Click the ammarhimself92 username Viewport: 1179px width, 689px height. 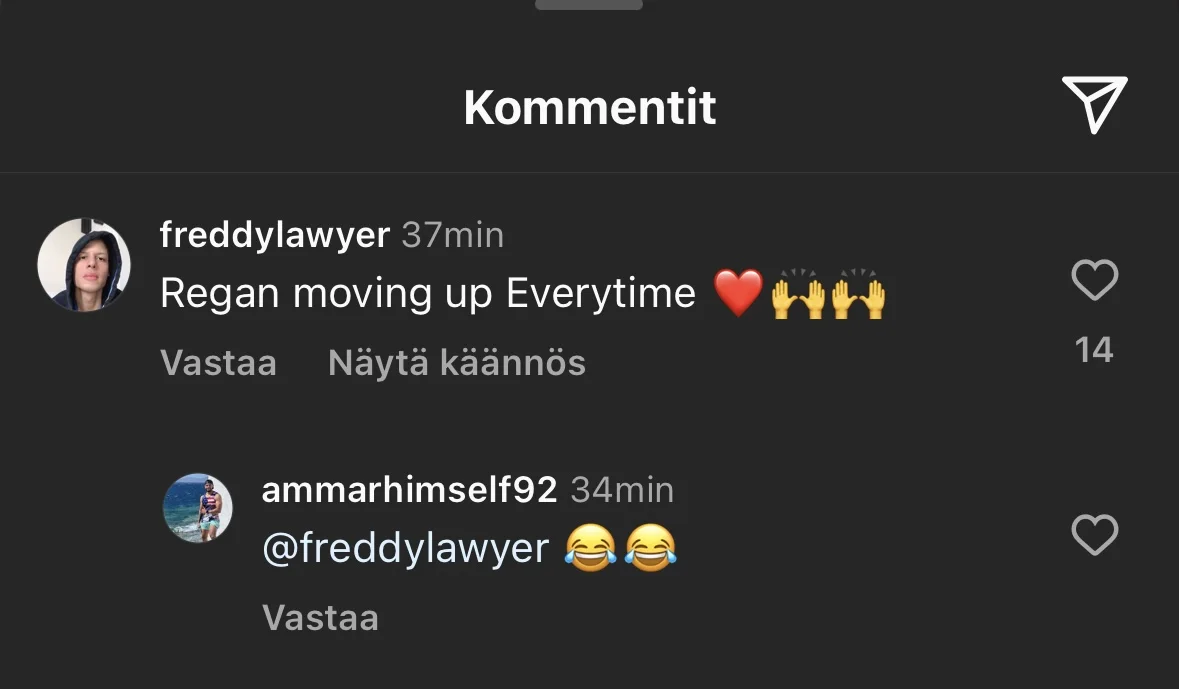pyautogui.click(x=409, y=490)
